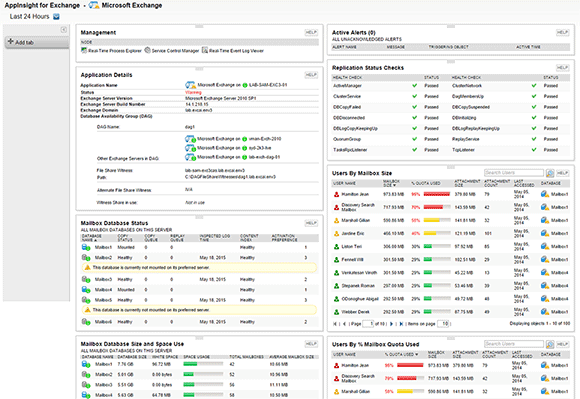Sort by % Quota Used column in quota panel
The height and width of the screenshot is (399, 580).
pyautogui.click(x=402, y=354)
